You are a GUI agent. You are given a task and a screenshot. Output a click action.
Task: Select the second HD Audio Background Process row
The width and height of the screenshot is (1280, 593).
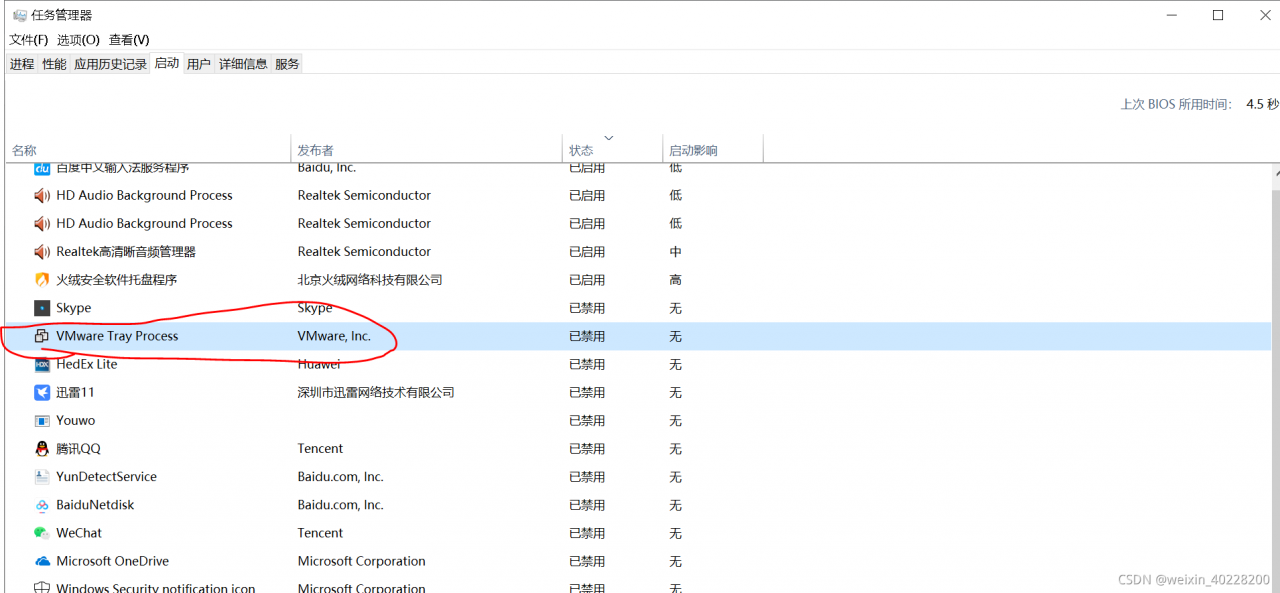(x=638, y=224)
